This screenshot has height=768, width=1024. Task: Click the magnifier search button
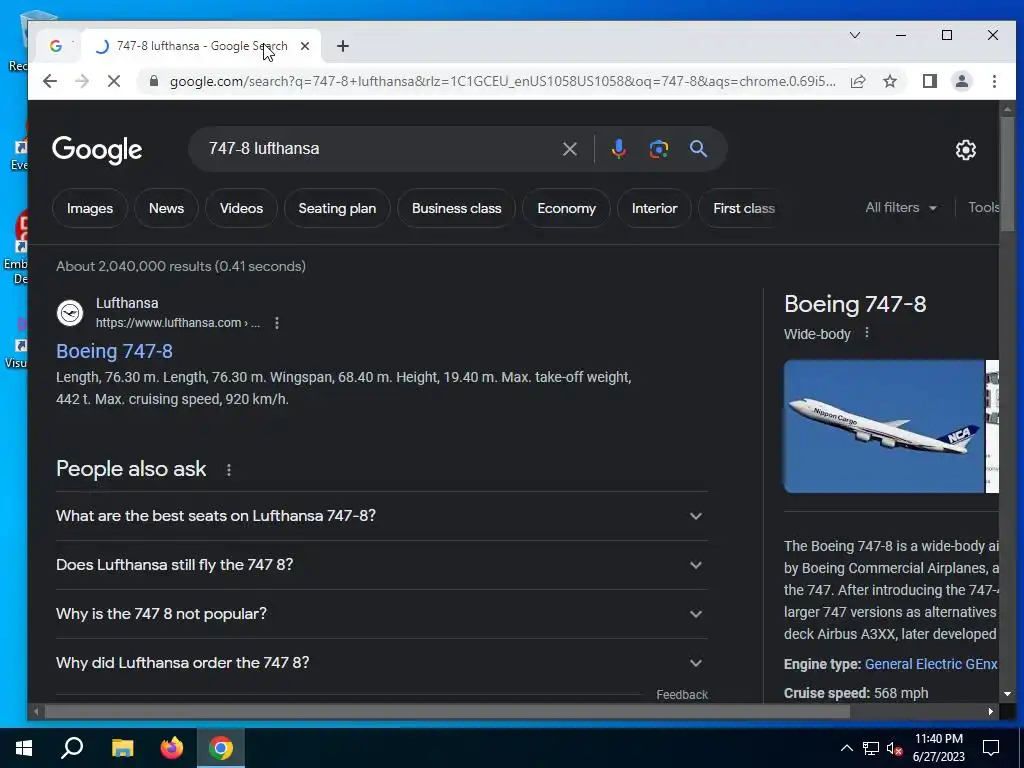point(698,149)
